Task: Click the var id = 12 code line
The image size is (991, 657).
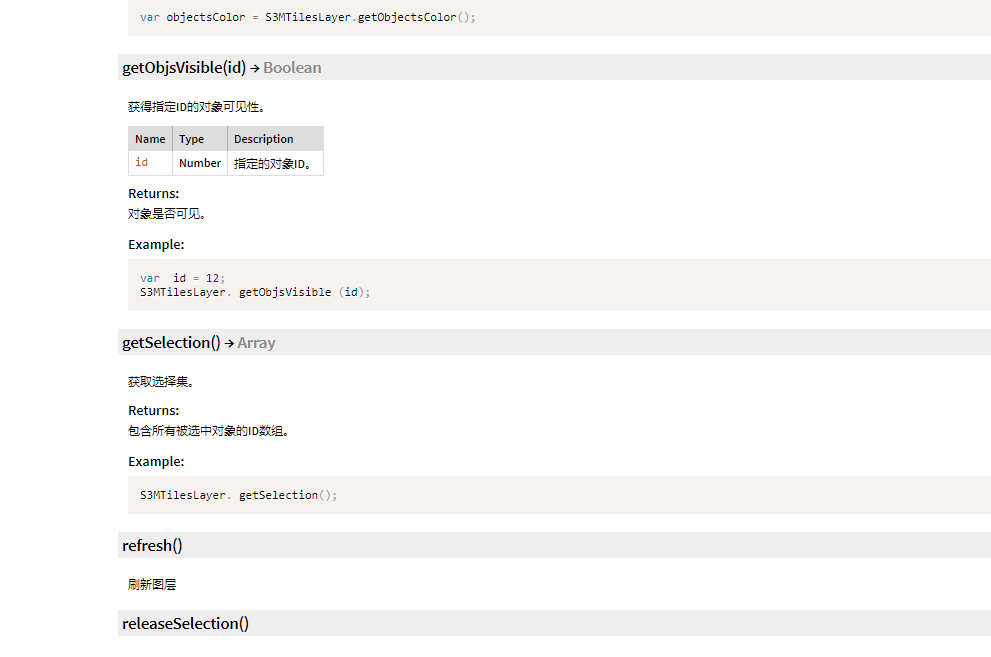Action: pos(182,278)
